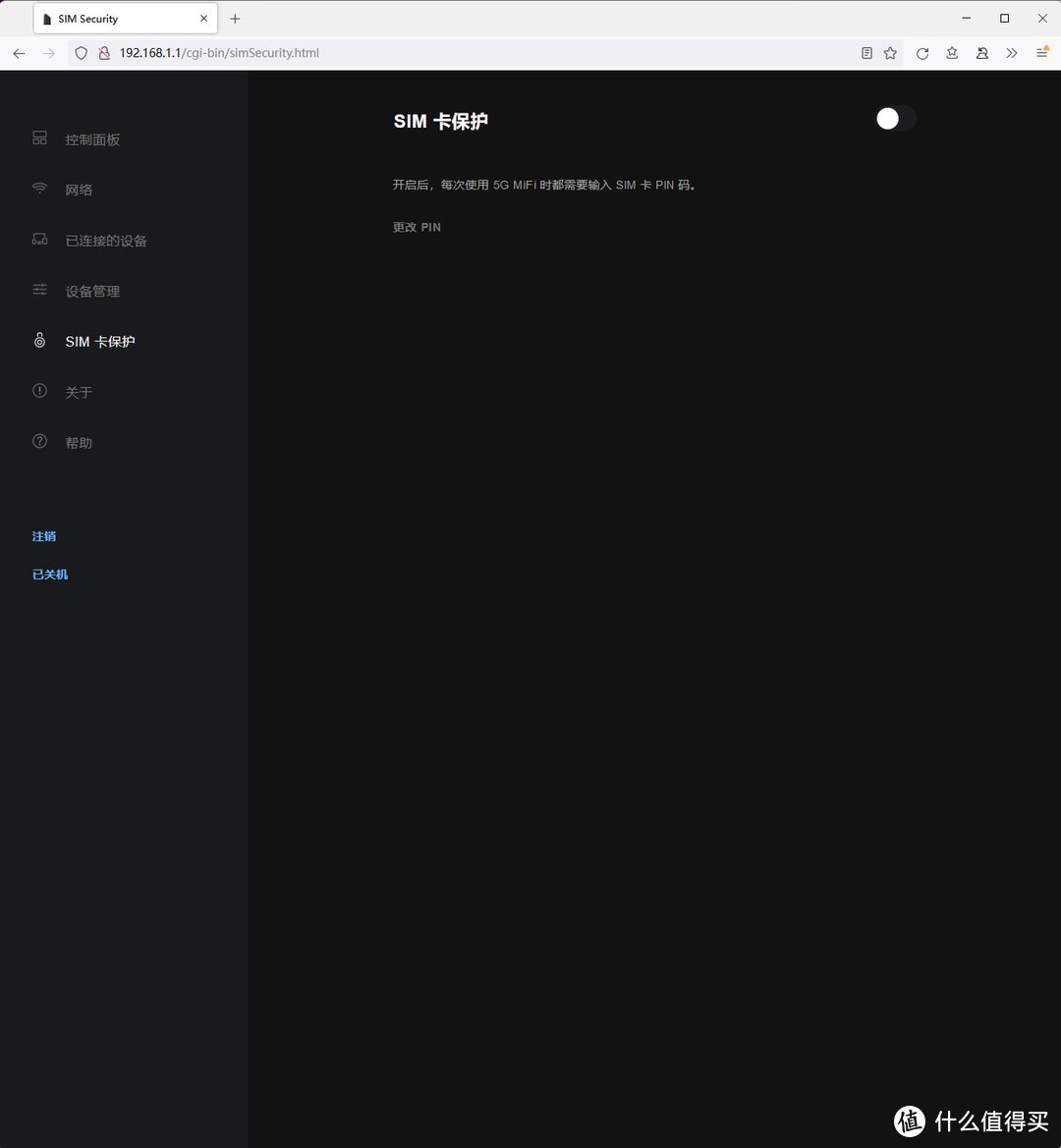This screenshot has width=1061, height=1148.
Task: Click the account icon in browser toolbar
Action: [x=982, y=53]
